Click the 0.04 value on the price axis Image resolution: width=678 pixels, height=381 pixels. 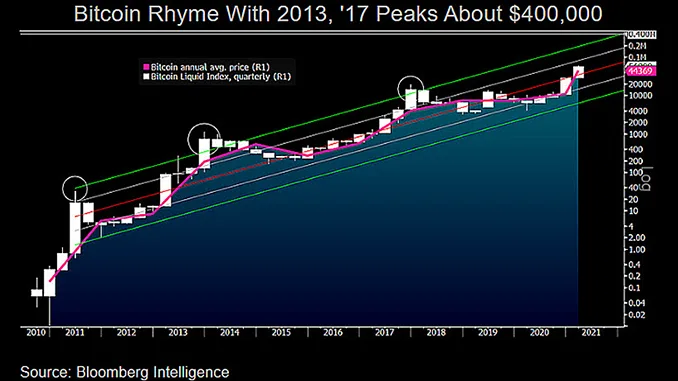pyautogui.click(x=637, y=303)
